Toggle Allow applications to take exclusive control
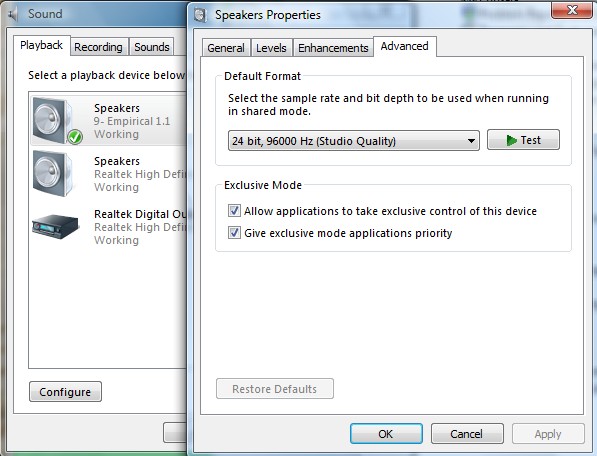The height and width of the screenshot is (456, 597). pos(234,210)
